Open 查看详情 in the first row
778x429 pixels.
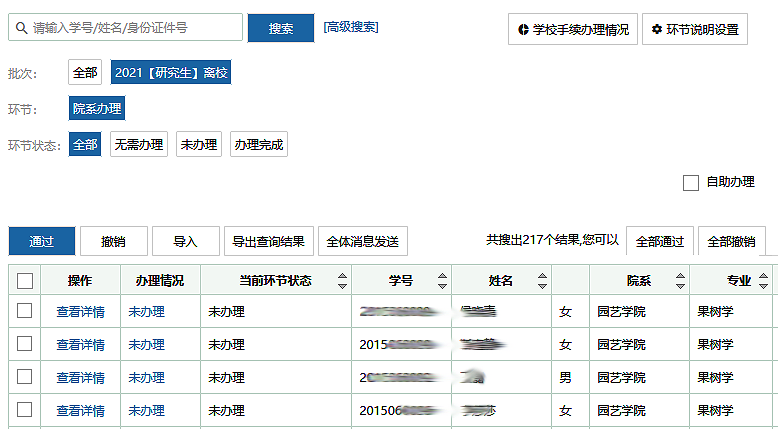point(80,311)
